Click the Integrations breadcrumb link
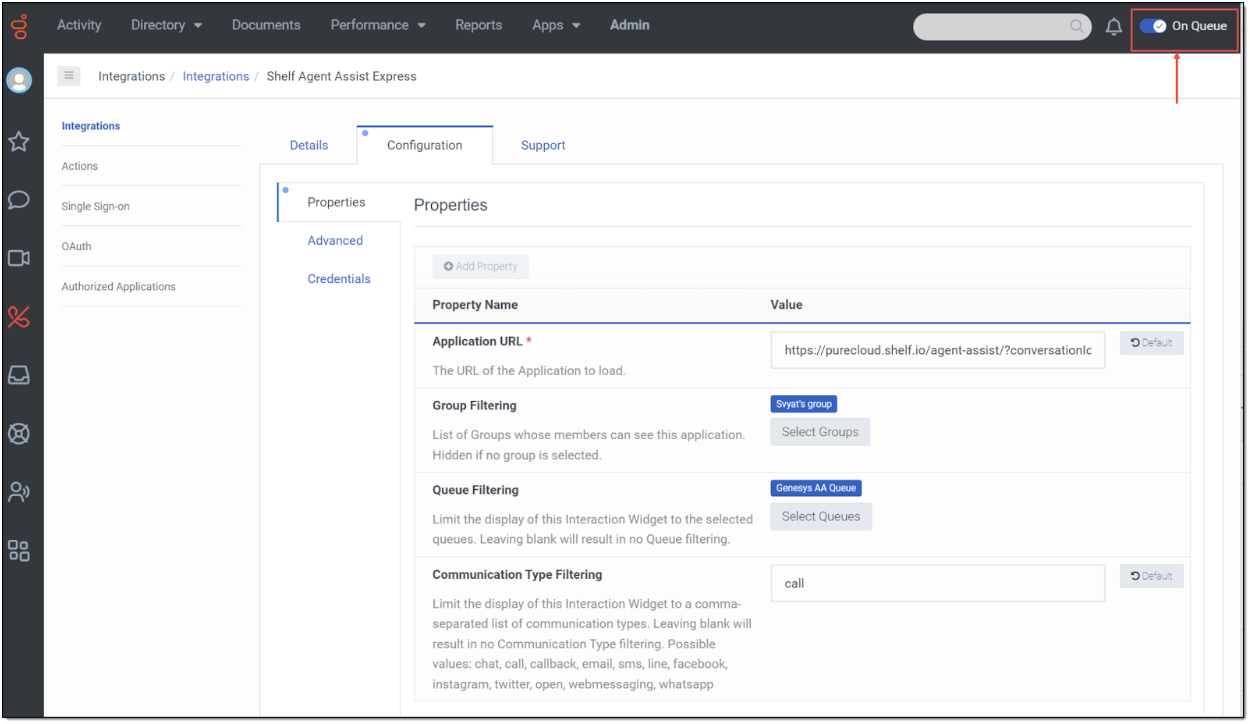The height and width of the screenshot is (724, 1250). (x=216, y=76)
